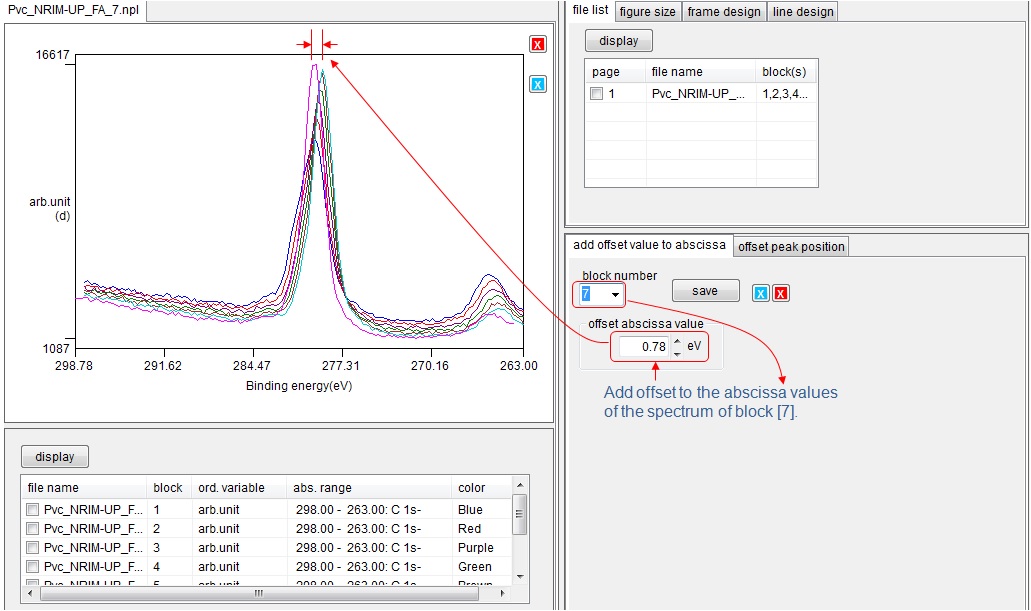This screenshot has width=1031, height=611.
Task: Click the 'Red' color cell
Action: [x=469, y=529]
